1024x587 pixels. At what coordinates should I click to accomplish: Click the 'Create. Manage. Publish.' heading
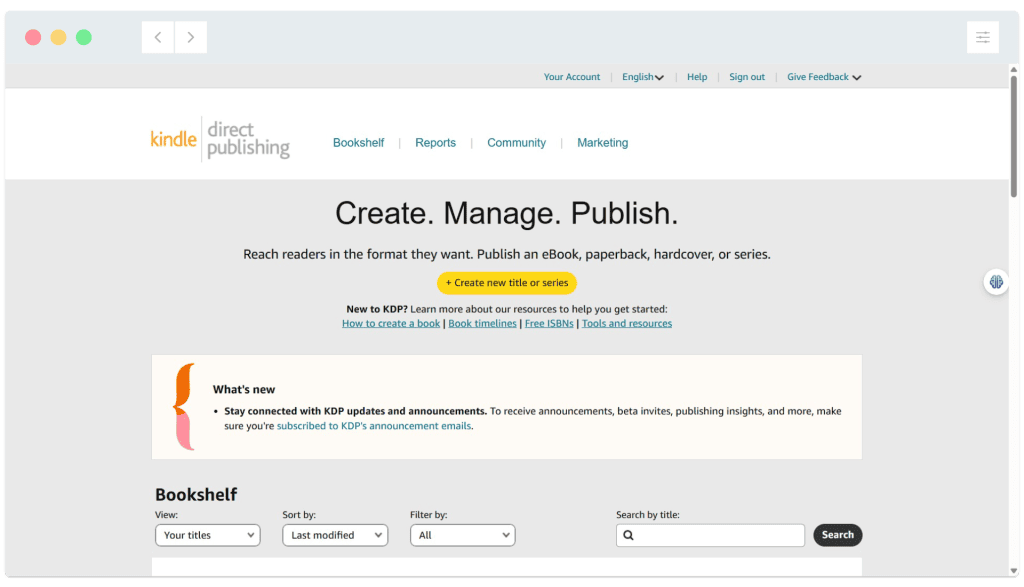[507, 213]
